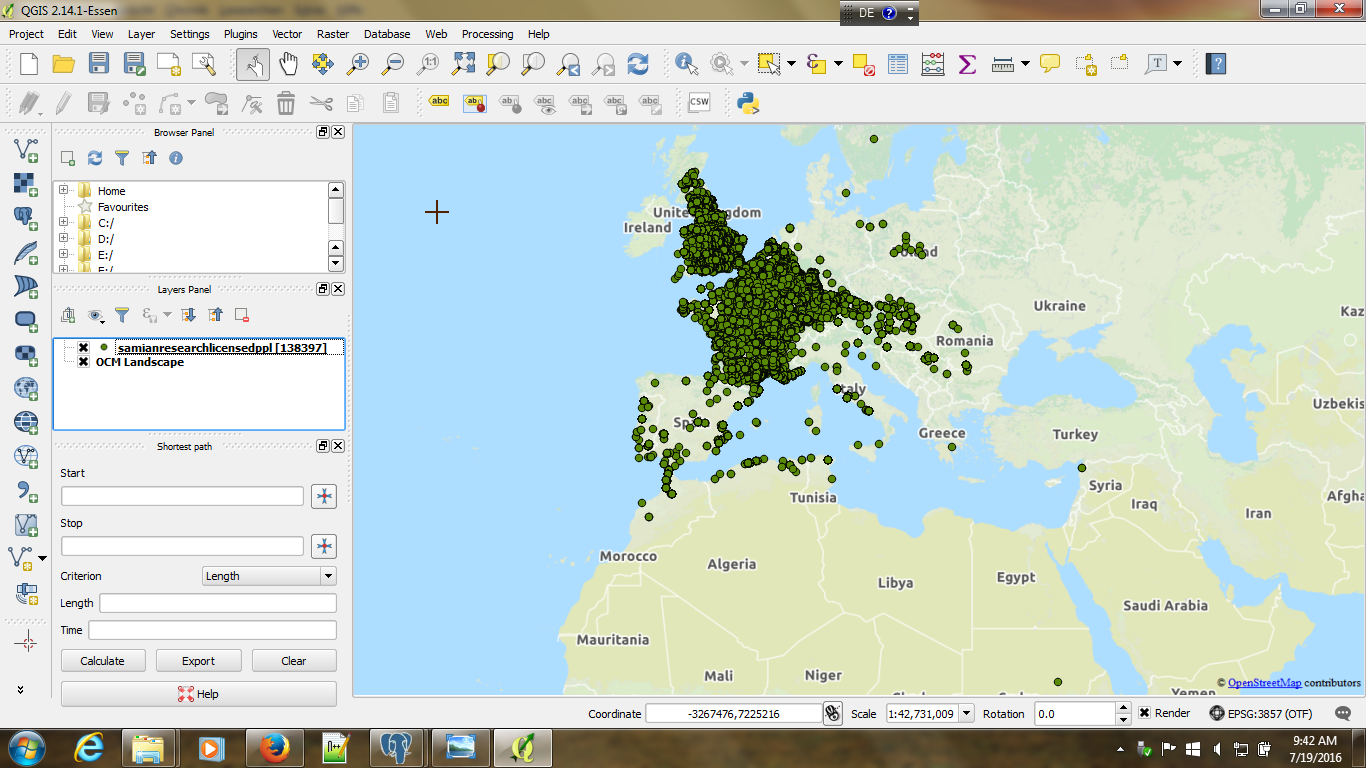Viewport: 1366px width, 768px height.
Task: Click the Zoom Full extent icon
Action: (463, 64)
